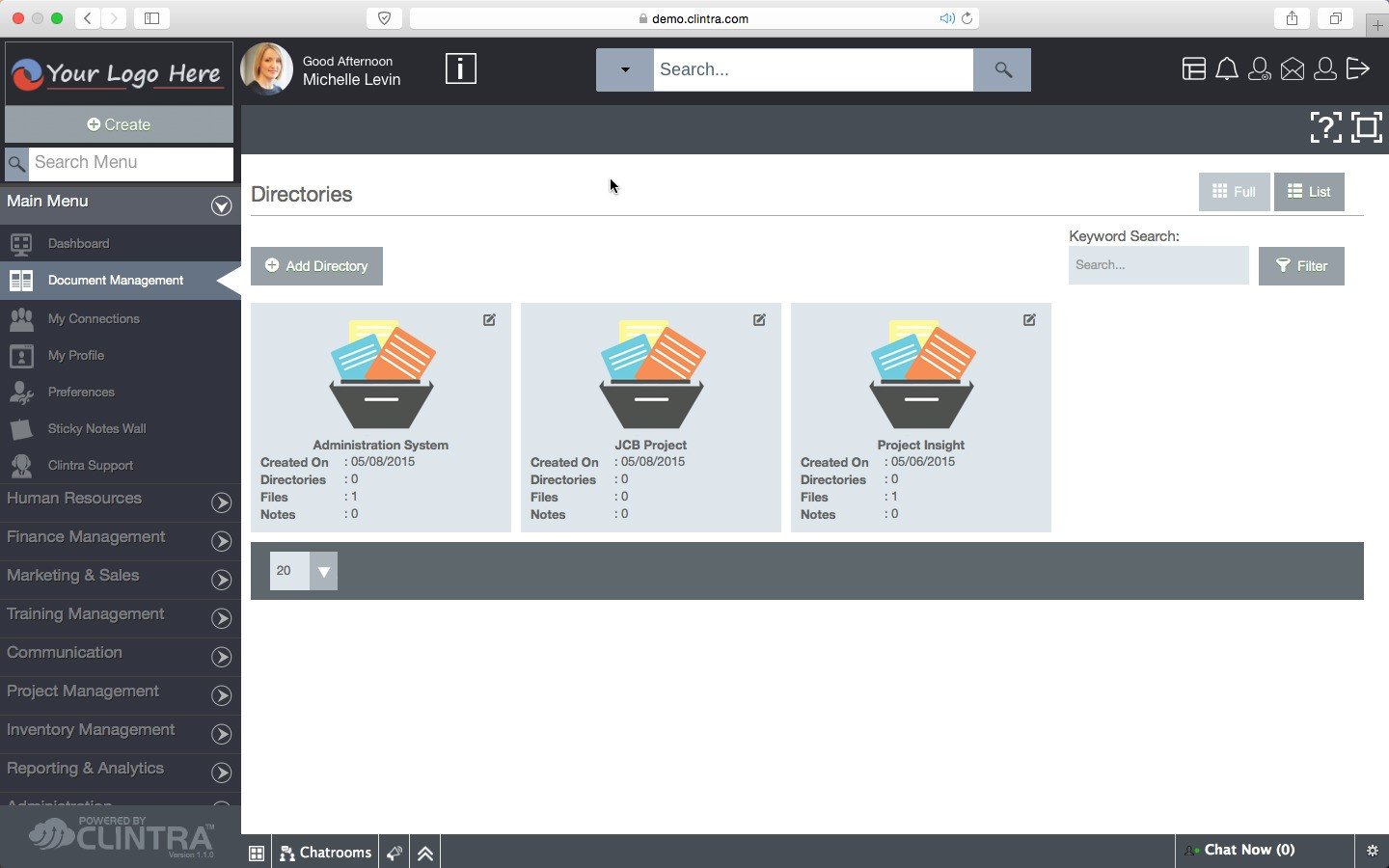This screenshot has width=1389, height=868.
Task: Click the logout arrow icon
Action: [x=1357, y=68]
